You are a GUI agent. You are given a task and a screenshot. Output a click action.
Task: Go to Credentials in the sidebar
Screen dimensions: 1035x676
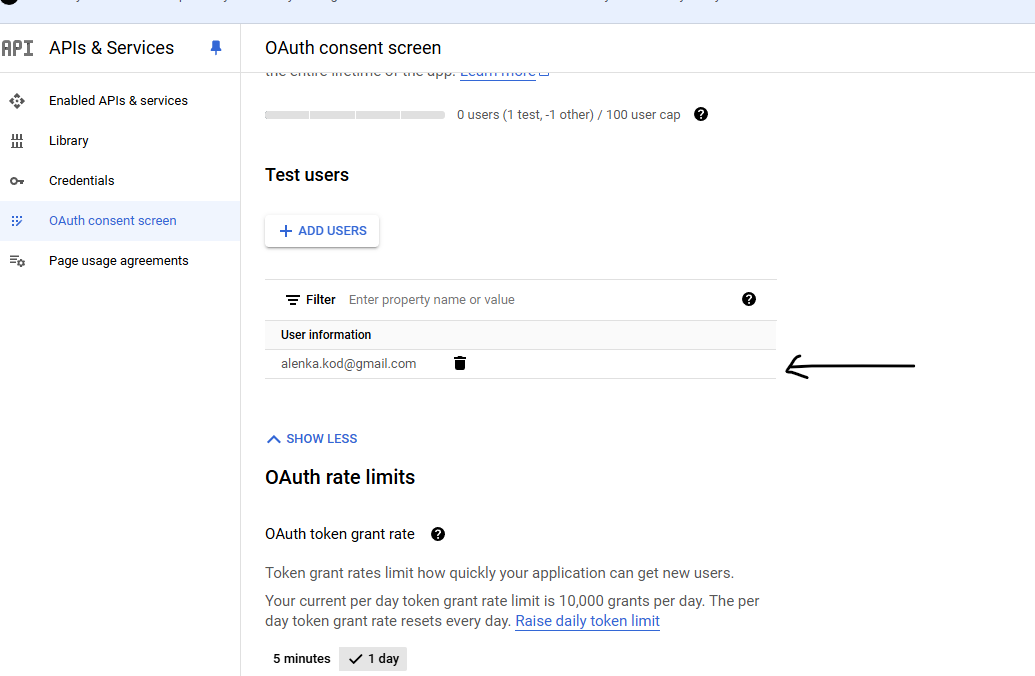click(x=81, y=181)
